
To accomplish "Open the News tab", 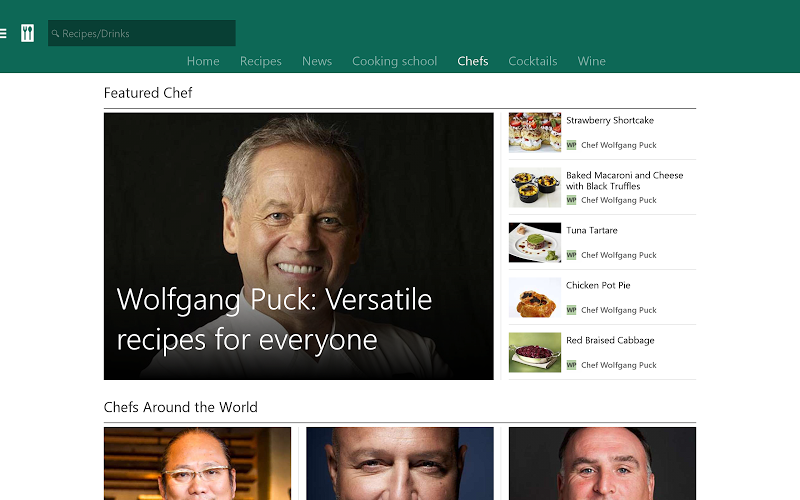I will tap(317, 61).
